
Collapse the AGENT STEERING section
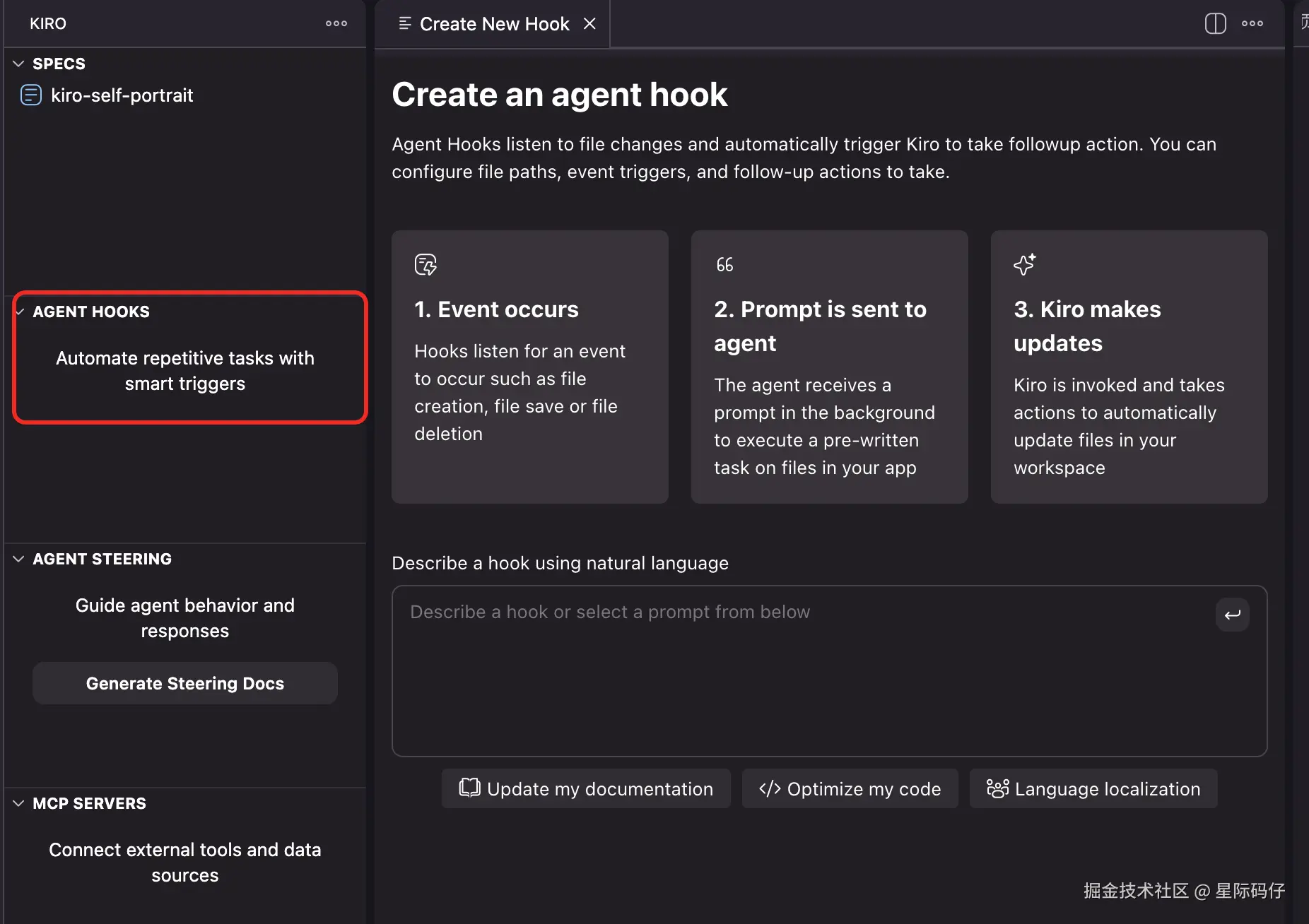[x=19, y=559]
